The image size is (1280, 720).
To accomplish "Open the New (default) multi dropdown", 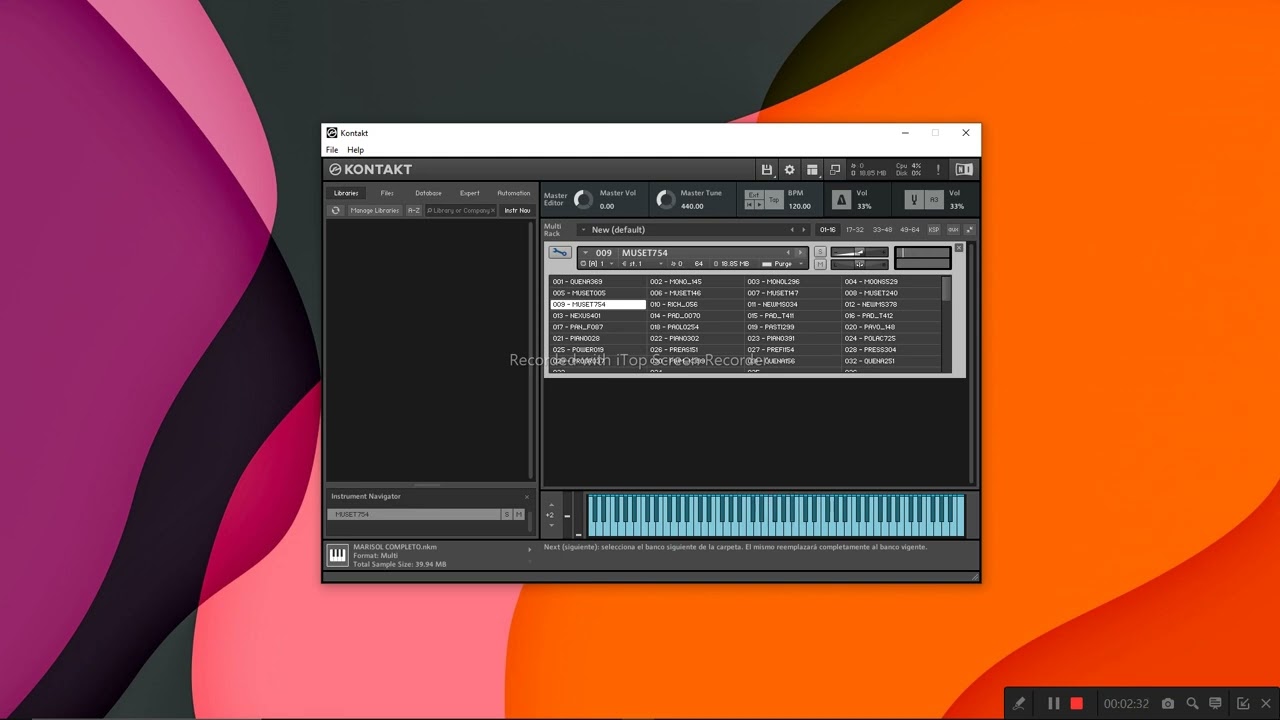I will coord(584,230).
